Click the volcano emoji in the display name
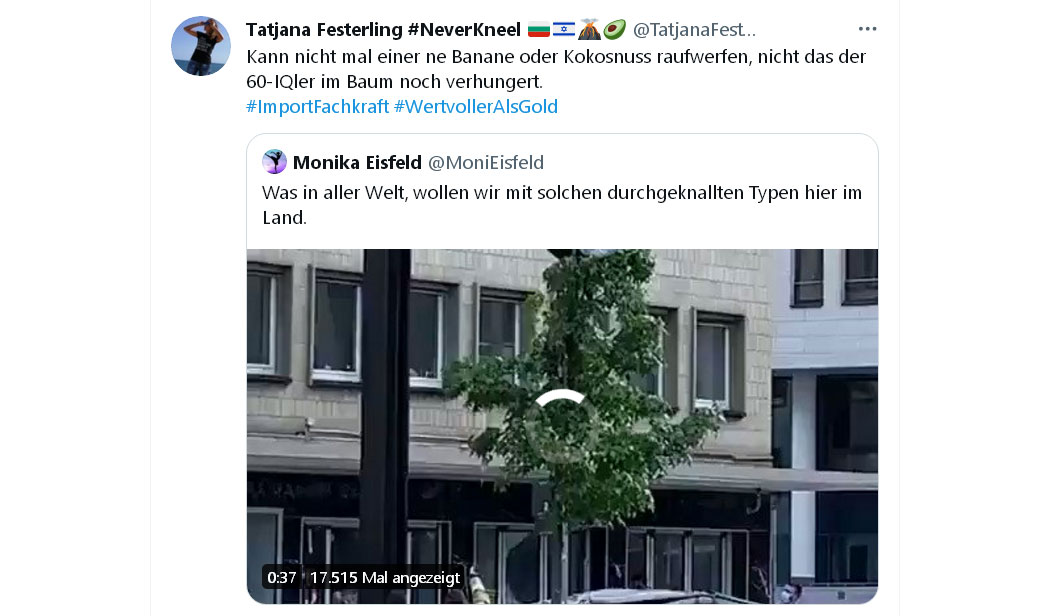The height and width of the screenshot is (616, 1050). pos(589,29)
